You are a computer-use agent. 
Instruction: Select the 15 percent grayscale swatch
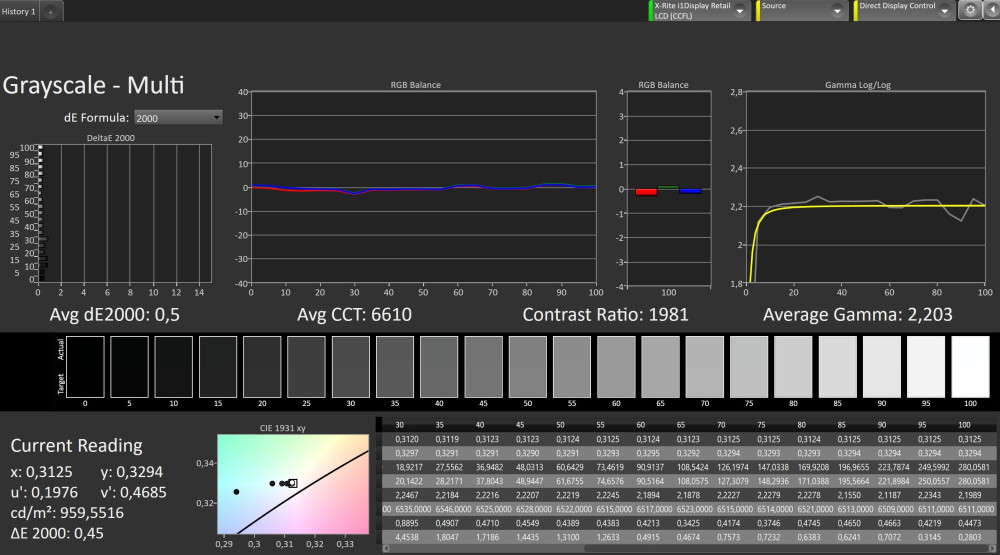[218, 367]
